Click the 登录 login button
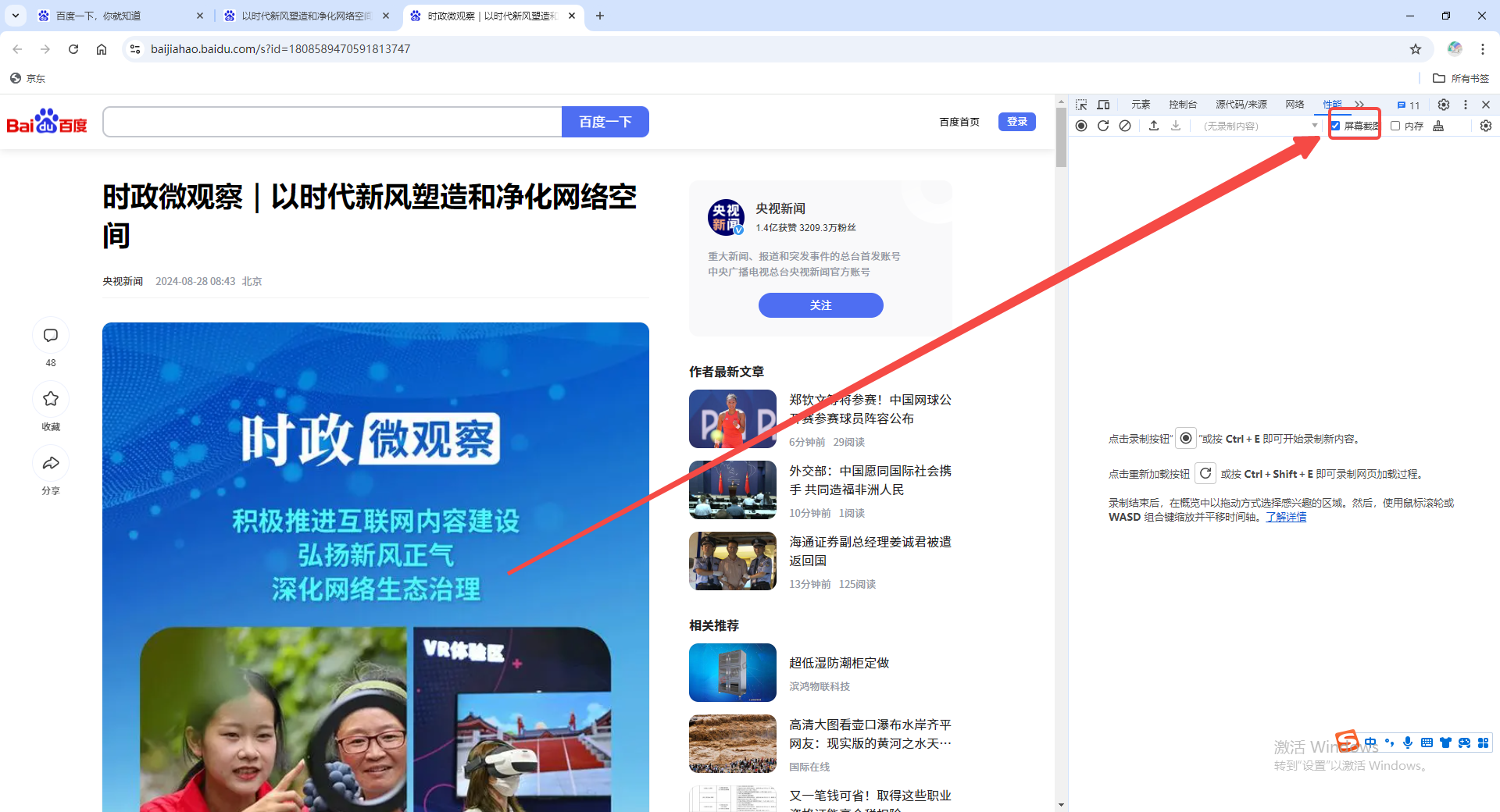 pos(1017,122)
